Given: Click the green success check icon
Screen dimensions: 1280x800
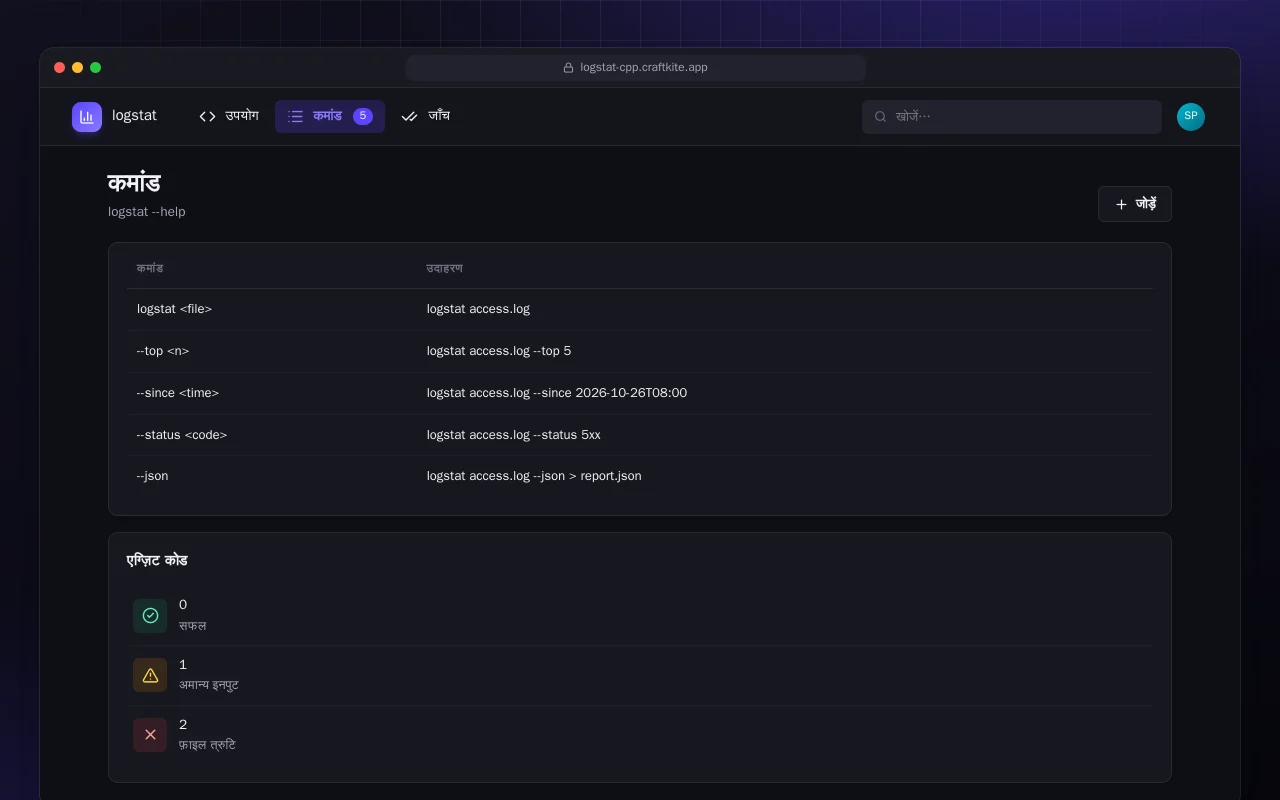Looking at the screenshot, I should coord(150,616).
